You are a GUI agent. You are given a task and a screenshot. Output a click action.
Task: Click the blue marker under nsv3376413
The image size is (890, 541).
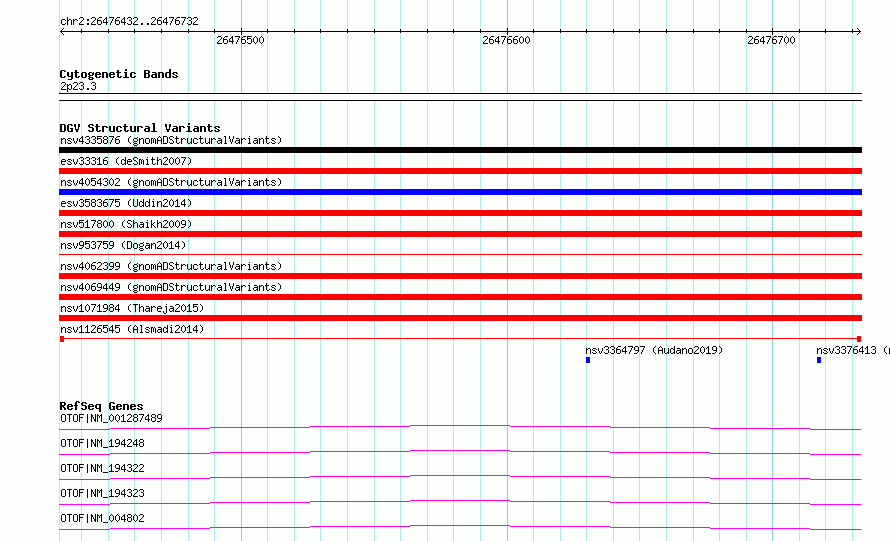click(819, 360)
